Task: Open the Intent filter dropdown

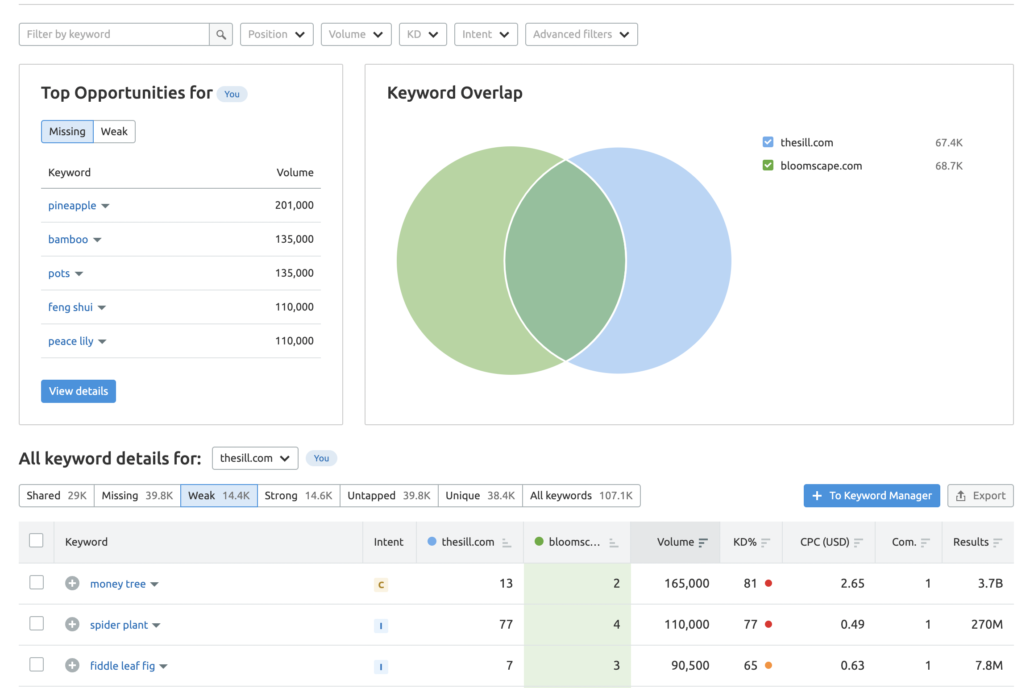Action: (x=485, y=33)
